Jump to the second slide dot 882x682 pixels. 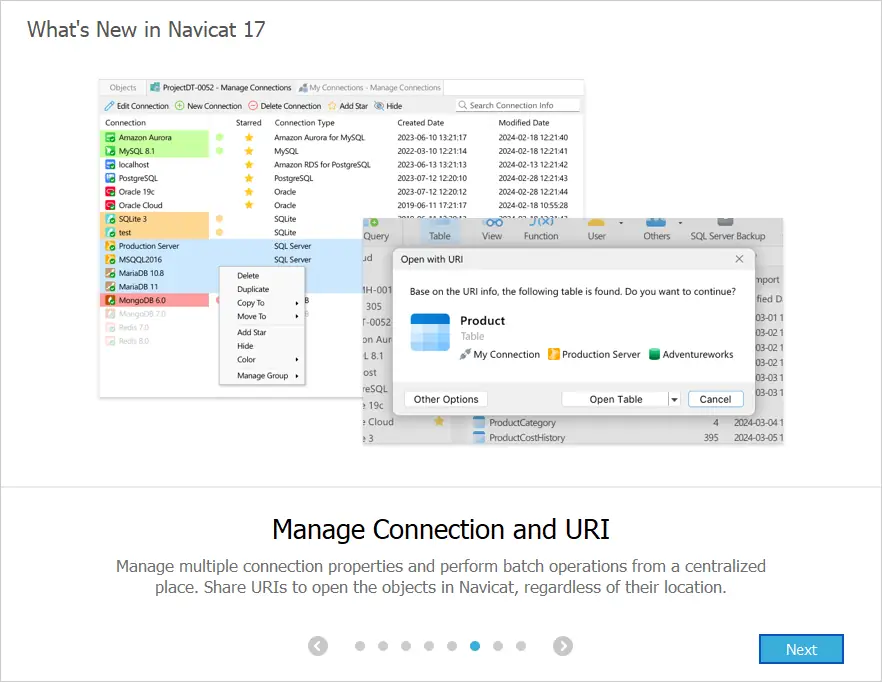[383, 646]
